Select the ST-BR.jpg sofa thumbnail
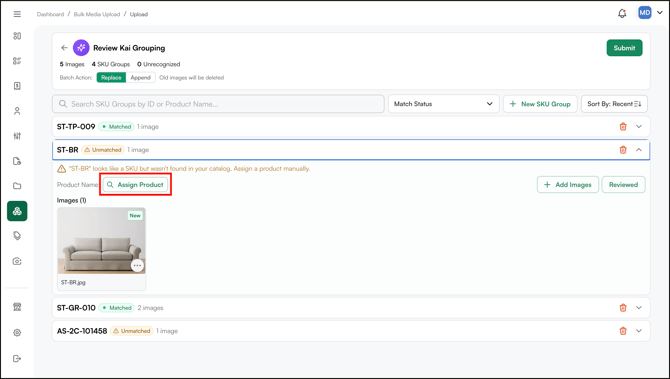The height and width of the screenshot is (379, 670). pyautogui.click(x=101, y=241)
